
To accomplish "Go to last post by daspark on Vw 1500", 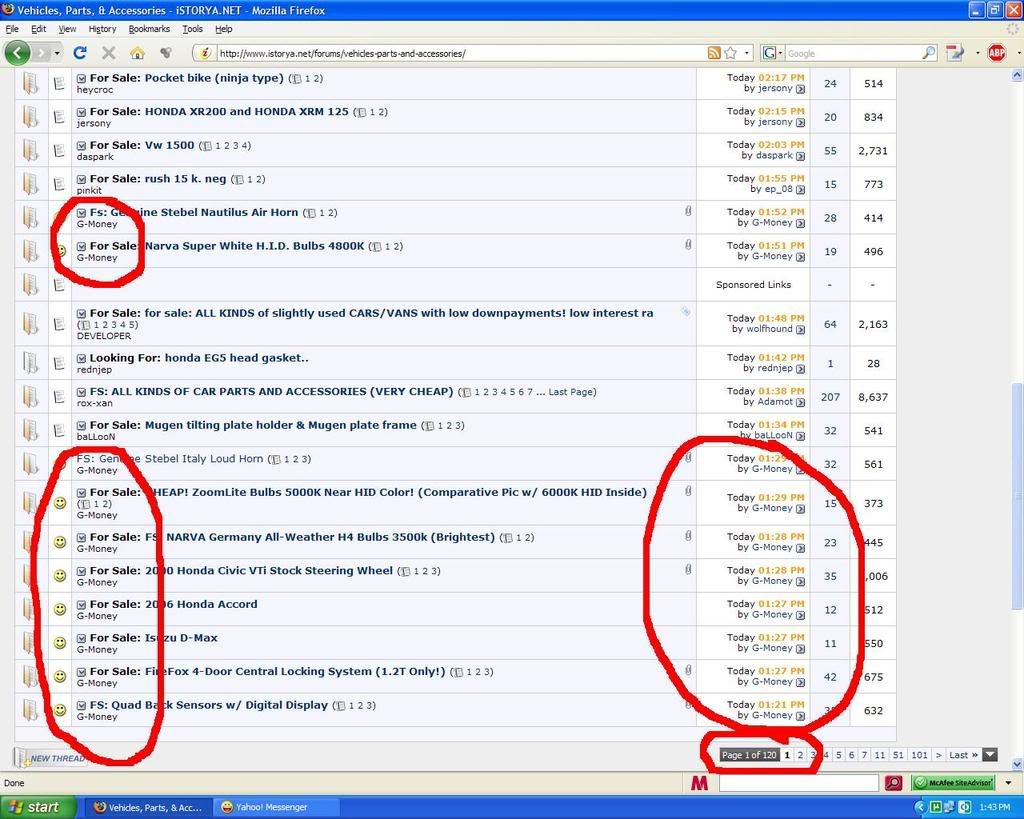I will 800,156.
